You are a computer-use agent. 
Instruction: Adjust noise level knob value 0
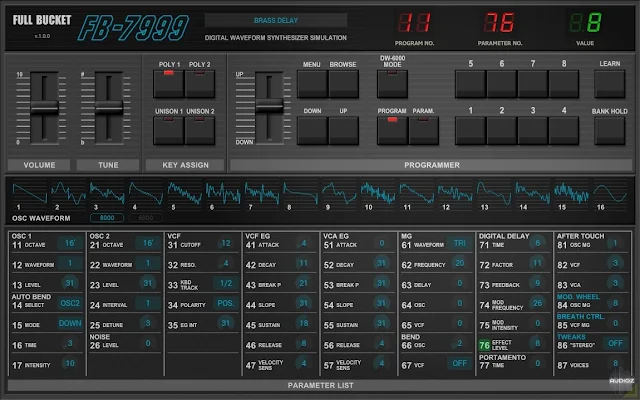click(x=148, y=343)
